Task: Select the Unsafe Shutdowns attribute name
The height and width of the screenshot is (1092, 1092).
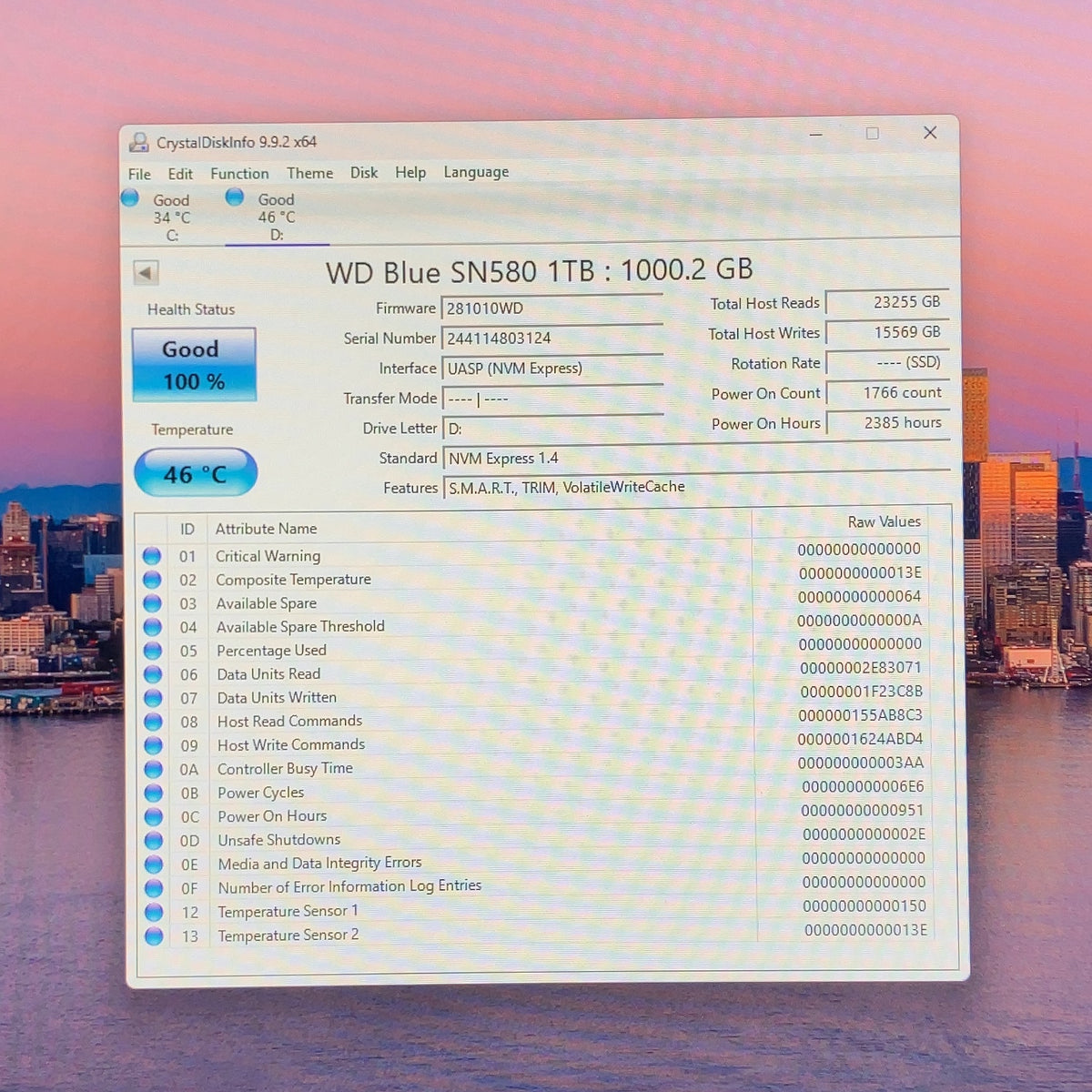Action: [x=279, y=840]
